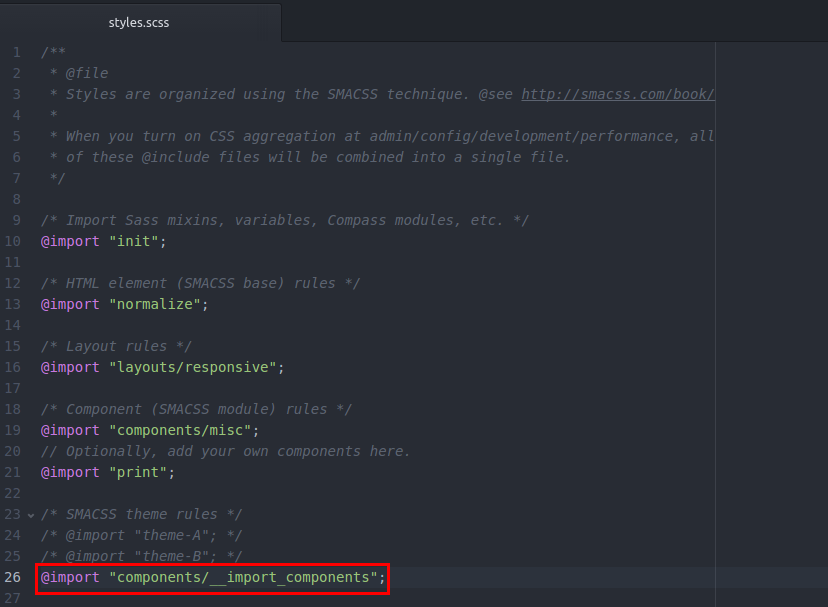Click the 'Optionally, add your own components here' comment
Screen dimensions: 828x607
pyautogui.click(x=225, y=451)
